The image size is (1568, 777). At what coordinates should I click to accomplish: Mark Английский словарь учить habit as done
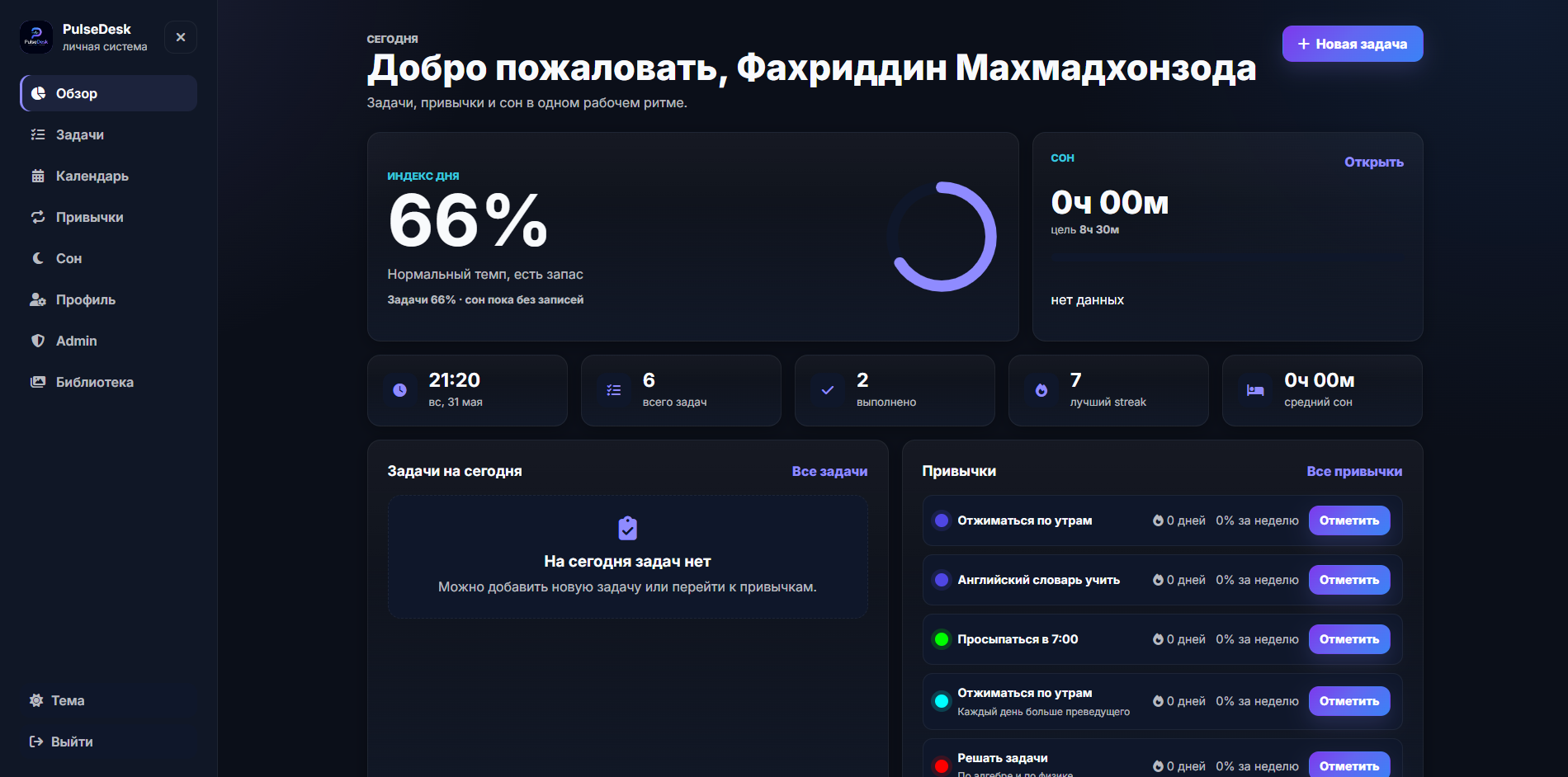1349,580
